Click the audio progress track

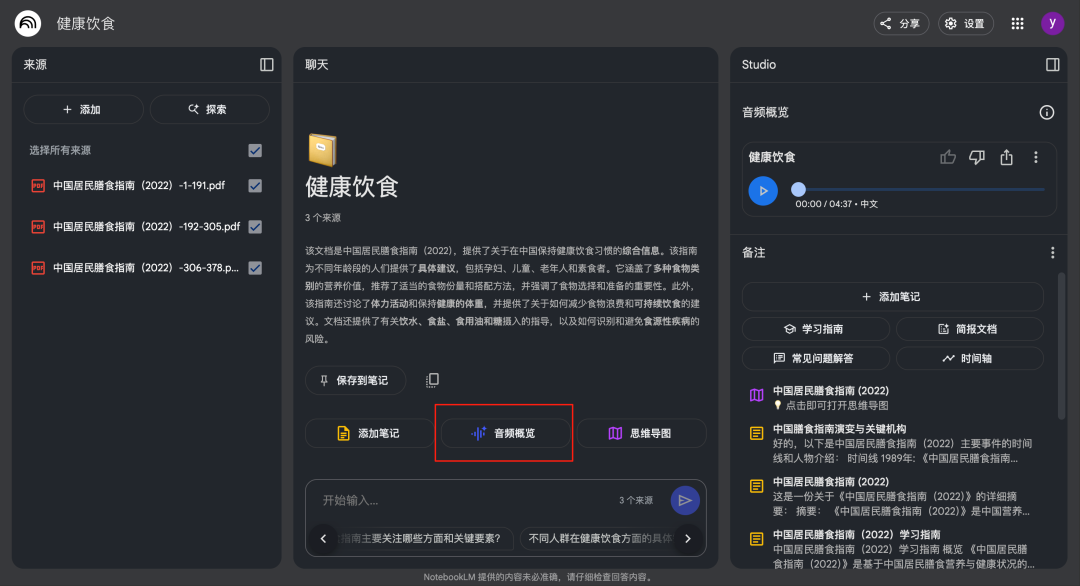(x=920, y=189)
